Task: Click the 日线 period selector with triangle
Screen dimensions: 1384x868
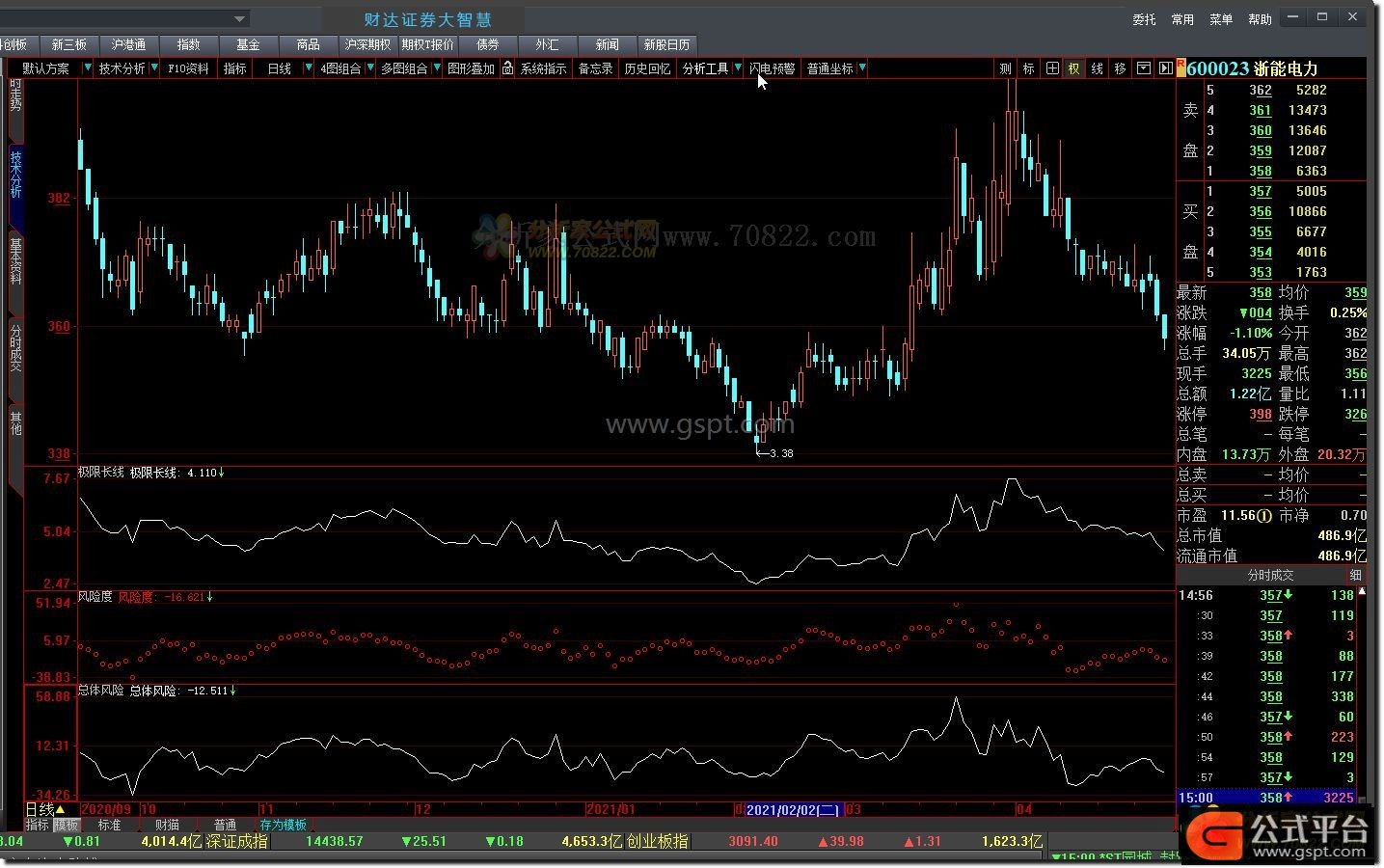Action: 44,809
